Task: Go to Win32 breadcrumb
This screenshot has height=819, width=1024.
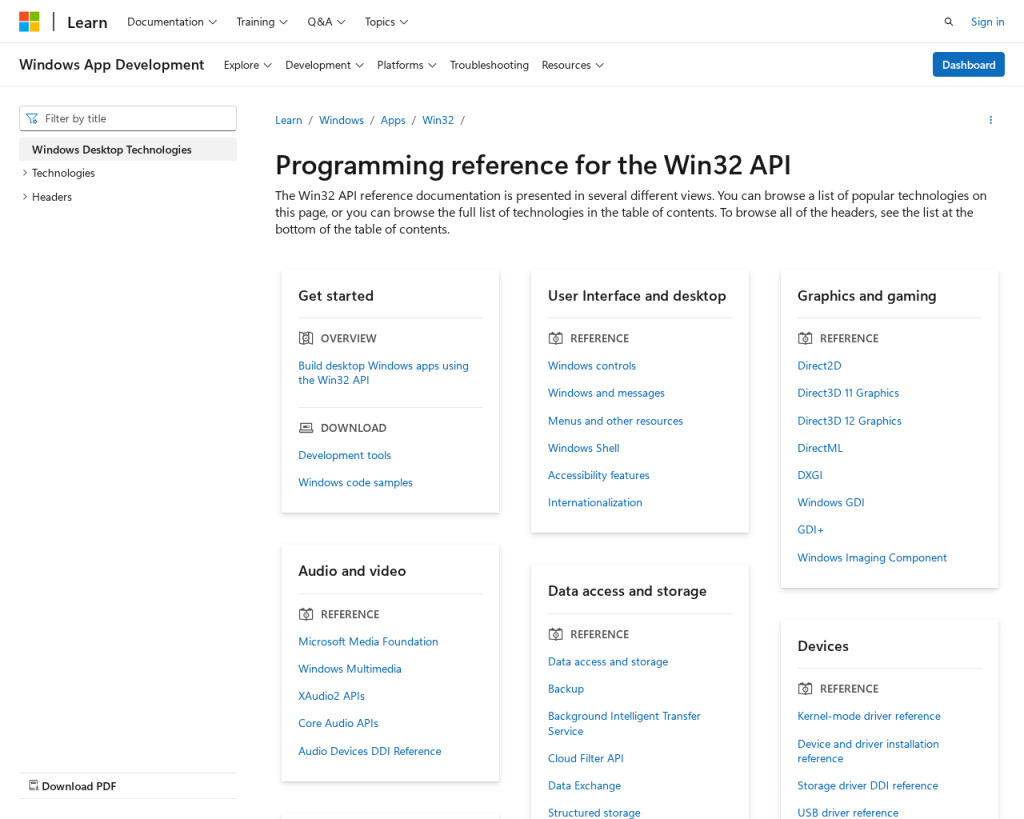Action: pos(438,120)
